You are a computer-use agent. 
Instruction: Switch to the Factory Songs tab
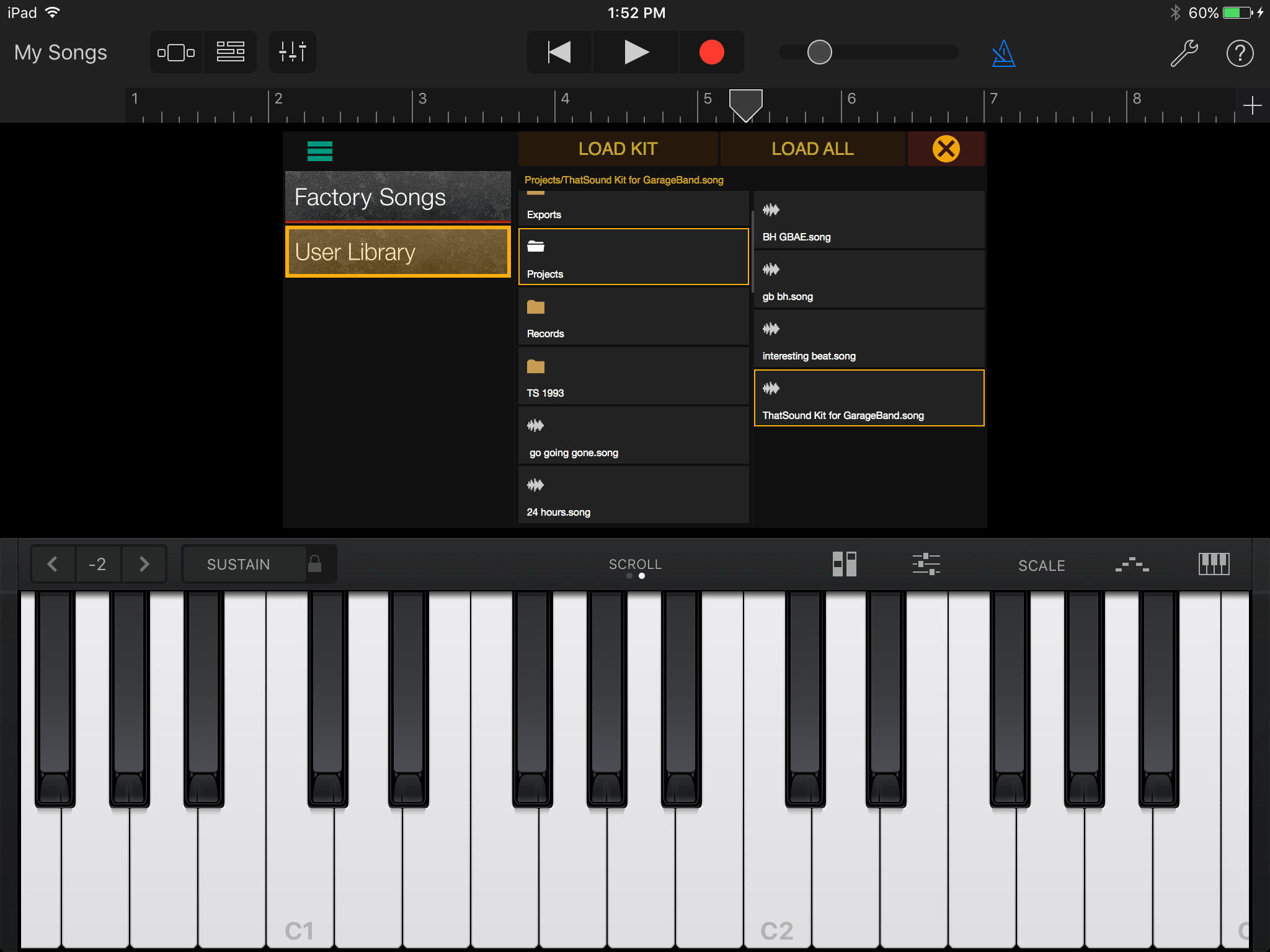click(397, 196)
